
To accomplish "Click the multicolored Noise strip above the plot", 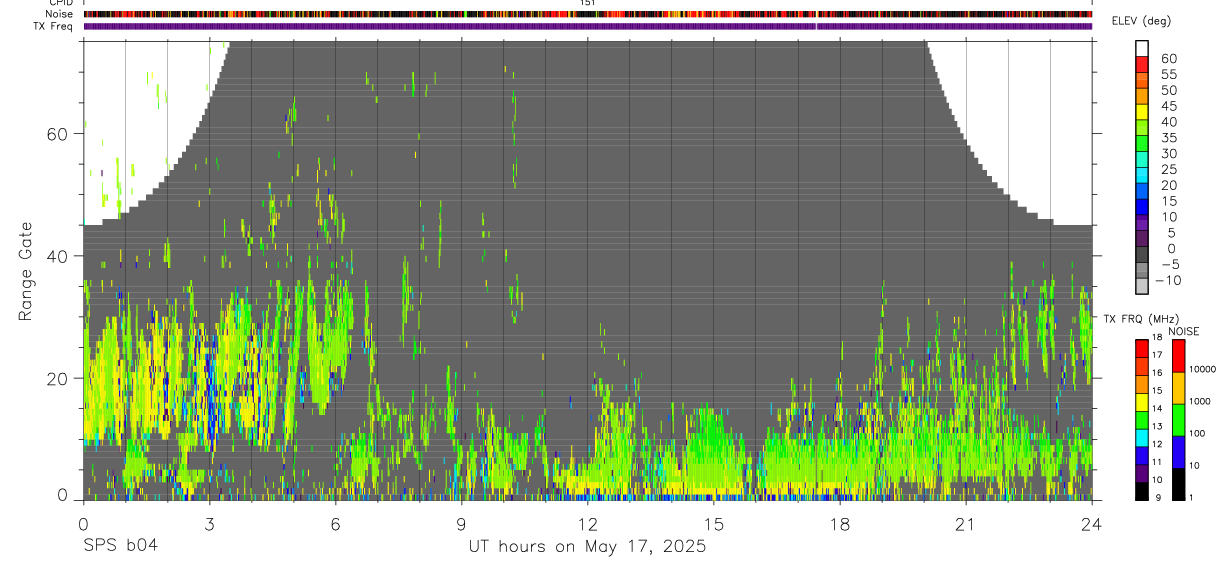I will (588, 14).
